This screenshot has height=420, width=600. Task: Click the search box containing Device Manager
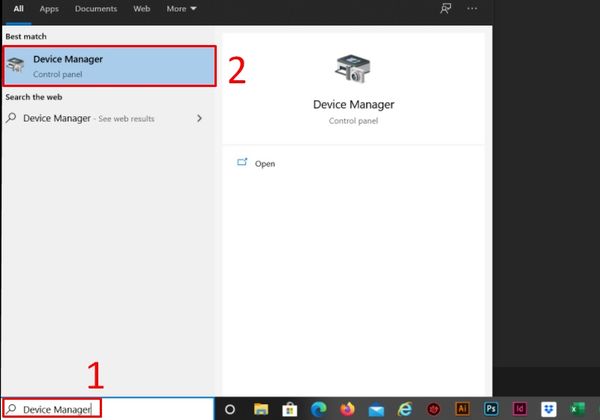click(108, 409)
